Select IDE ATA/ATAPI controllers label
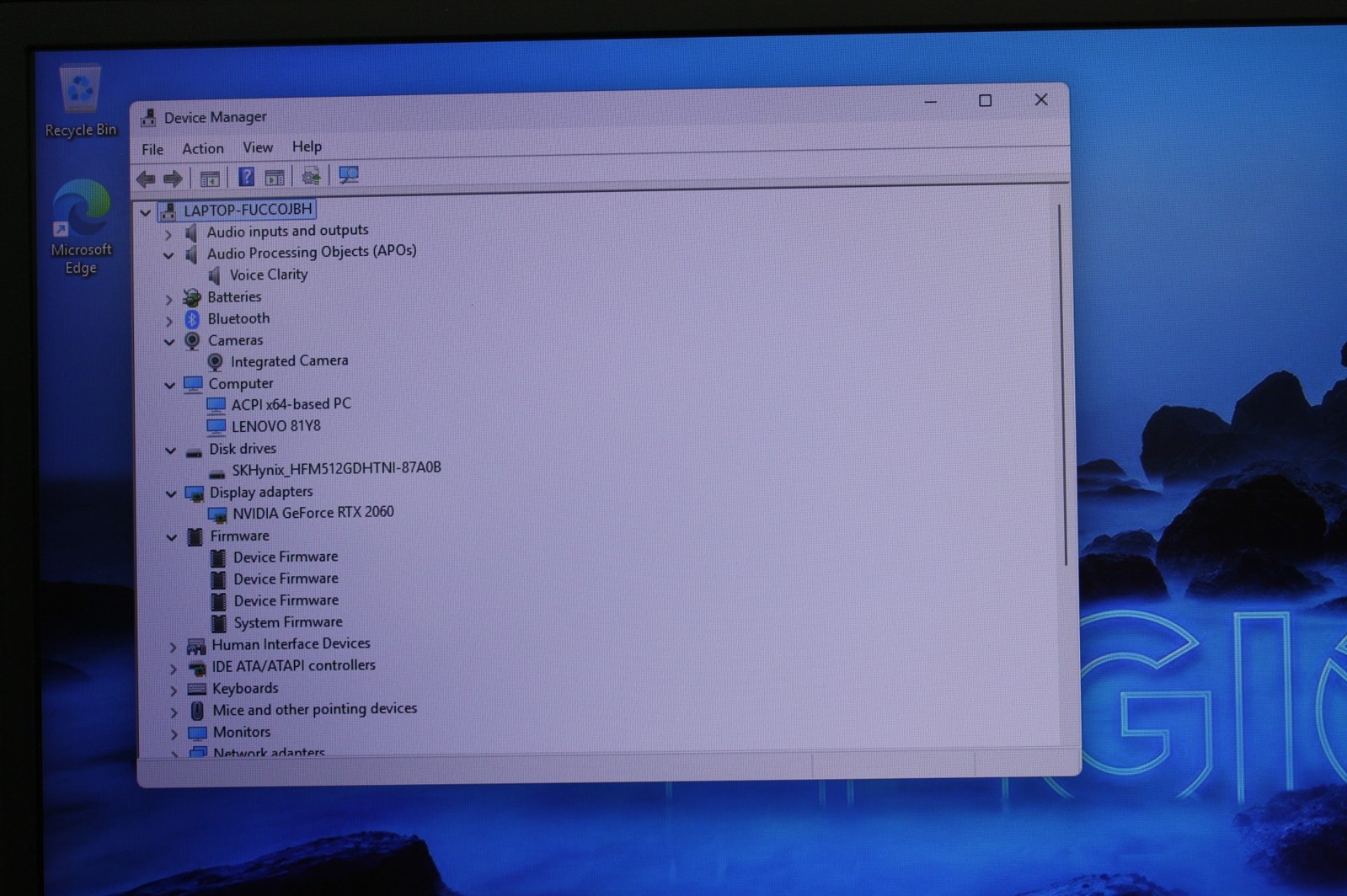 293,666
